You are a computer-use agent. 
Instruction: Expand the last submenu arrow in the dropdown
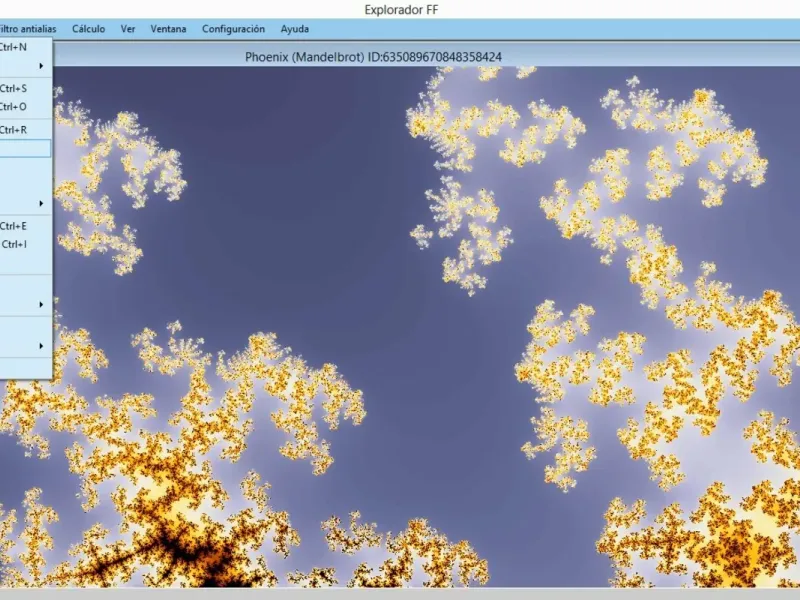41,346
